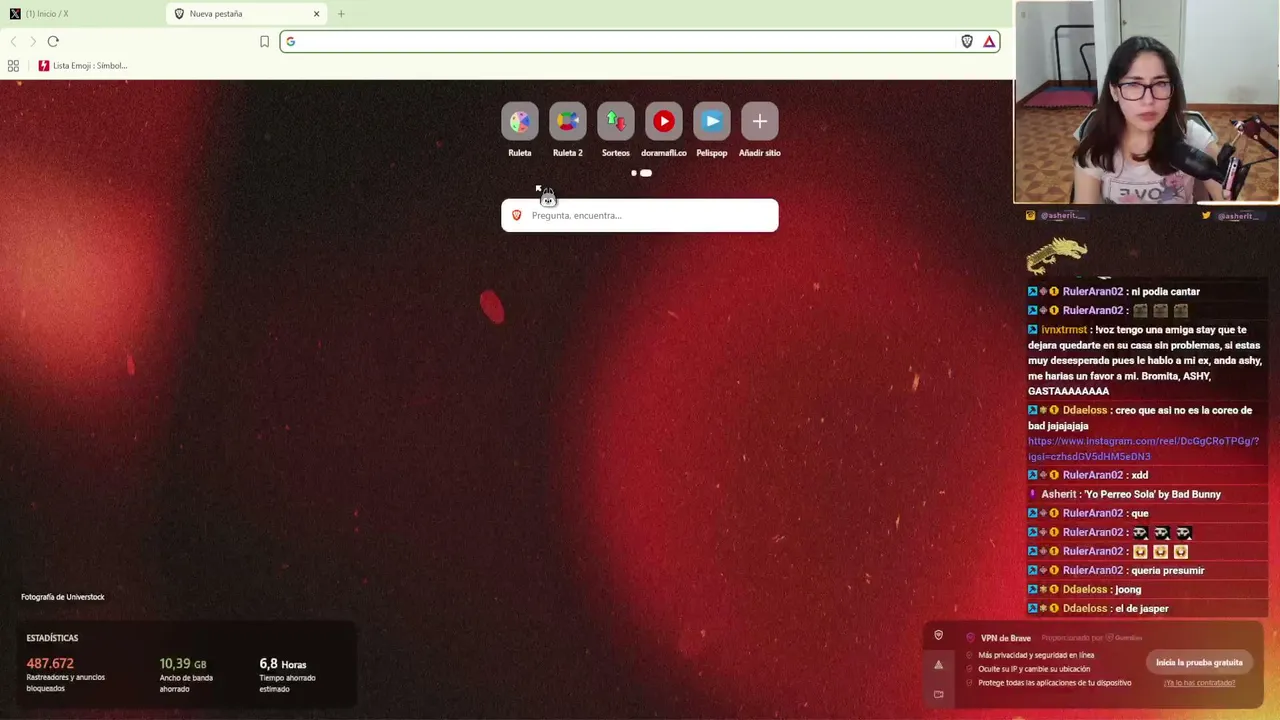Open the apps grid in bookmarks bar
This screenshot has height=720, width=1280.
(x=13, y=66)
